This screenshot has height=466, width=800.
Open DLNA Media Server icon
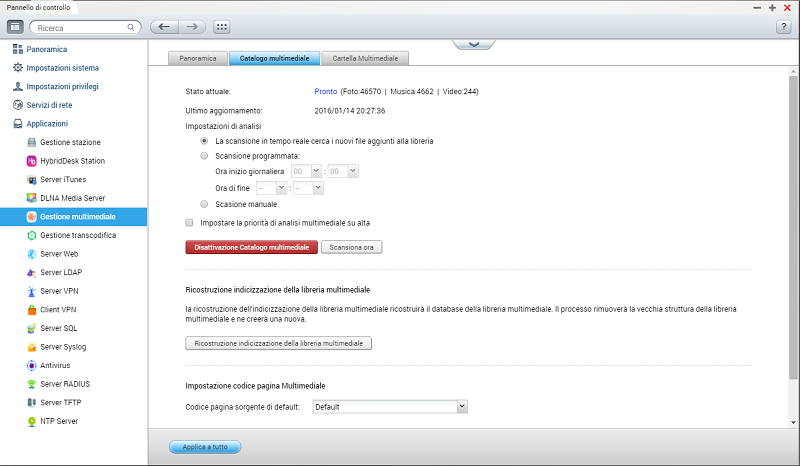(x=32, y=198)
